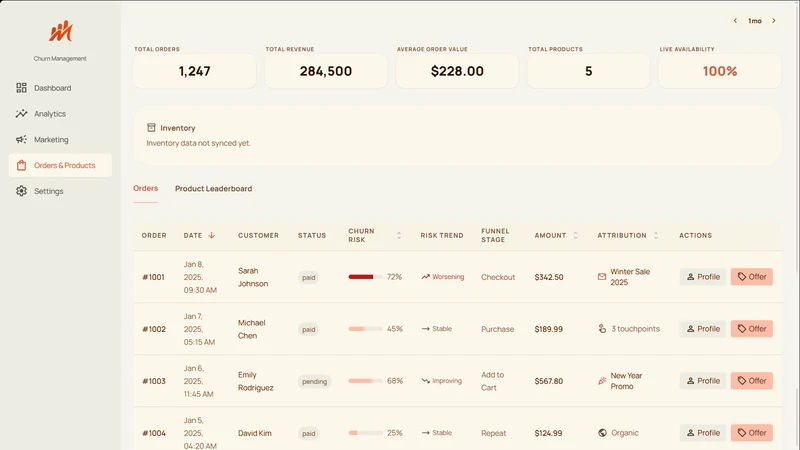Switch to the Orders tab
800x450 pixels.
click(x=145, y=188)
